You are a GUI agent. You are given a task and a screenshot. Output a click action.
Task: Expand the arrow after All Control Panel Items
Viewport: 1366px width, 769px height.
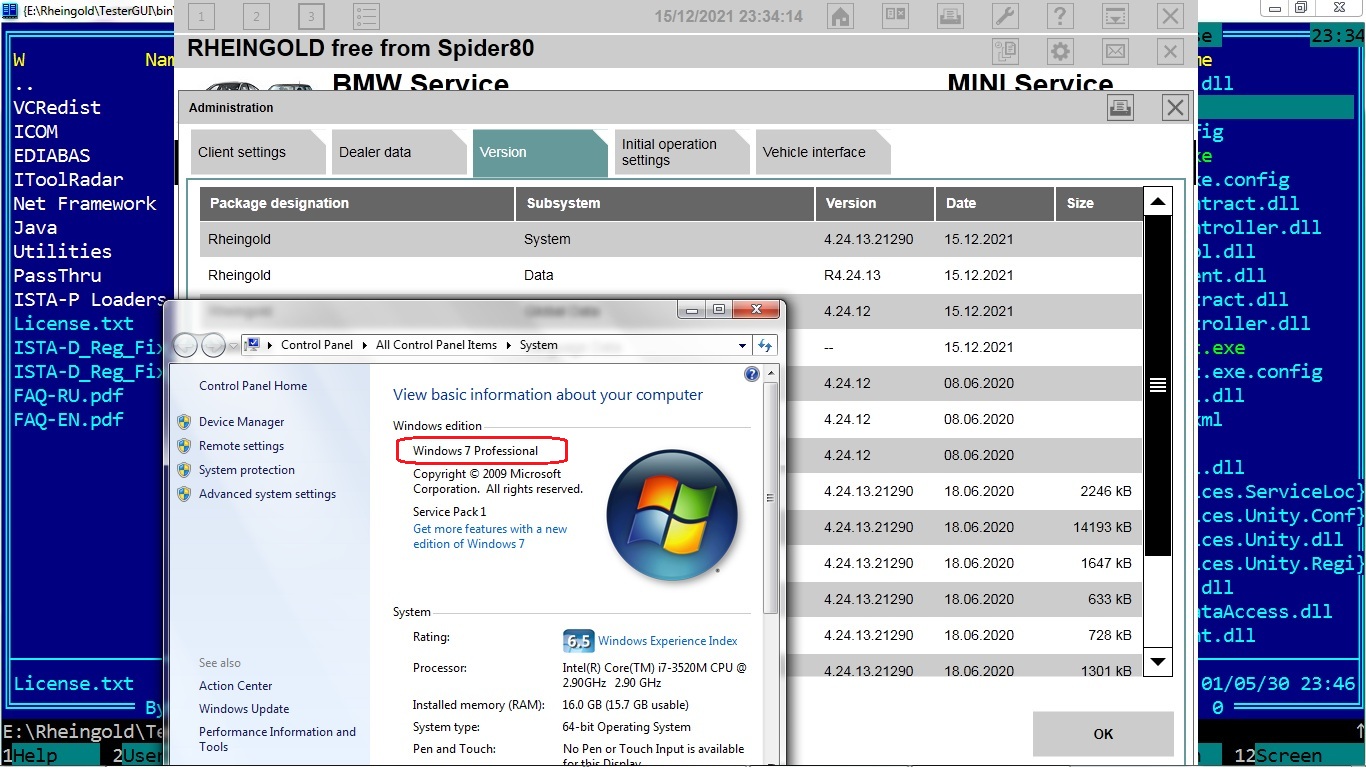coord(508,345)
